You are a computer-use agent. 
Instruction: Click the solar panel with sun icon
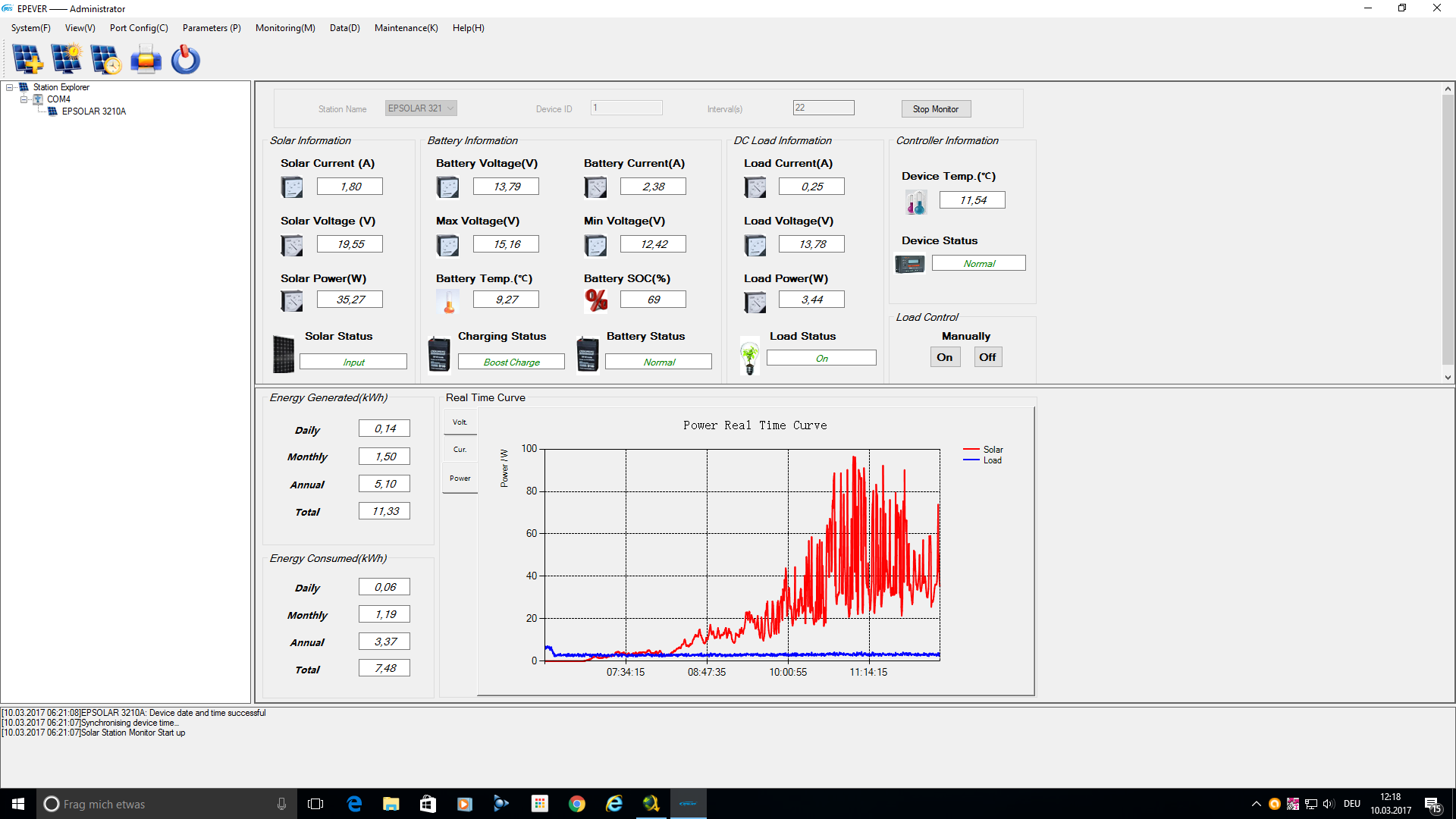(67, 59)
